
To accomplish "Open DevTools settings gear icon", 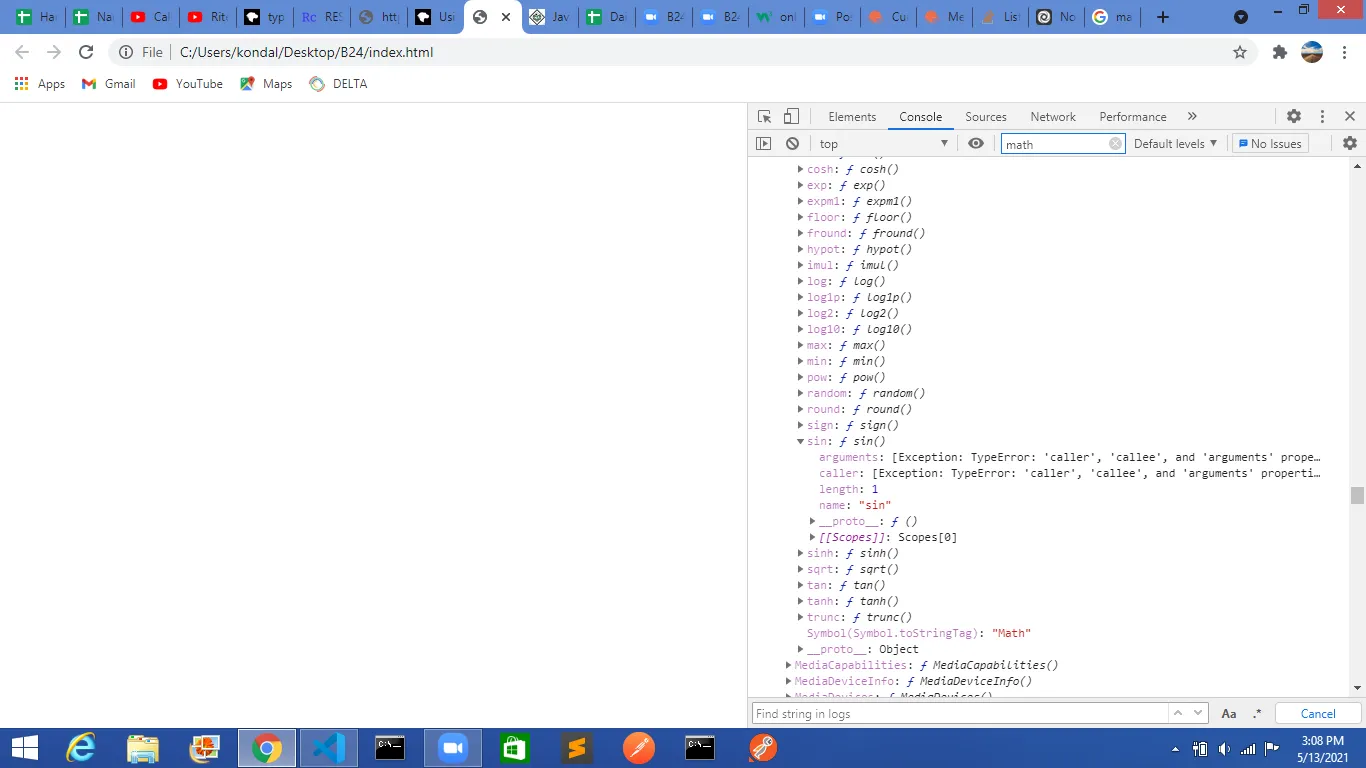I will pyautogui.click(x=1293, y=116).
